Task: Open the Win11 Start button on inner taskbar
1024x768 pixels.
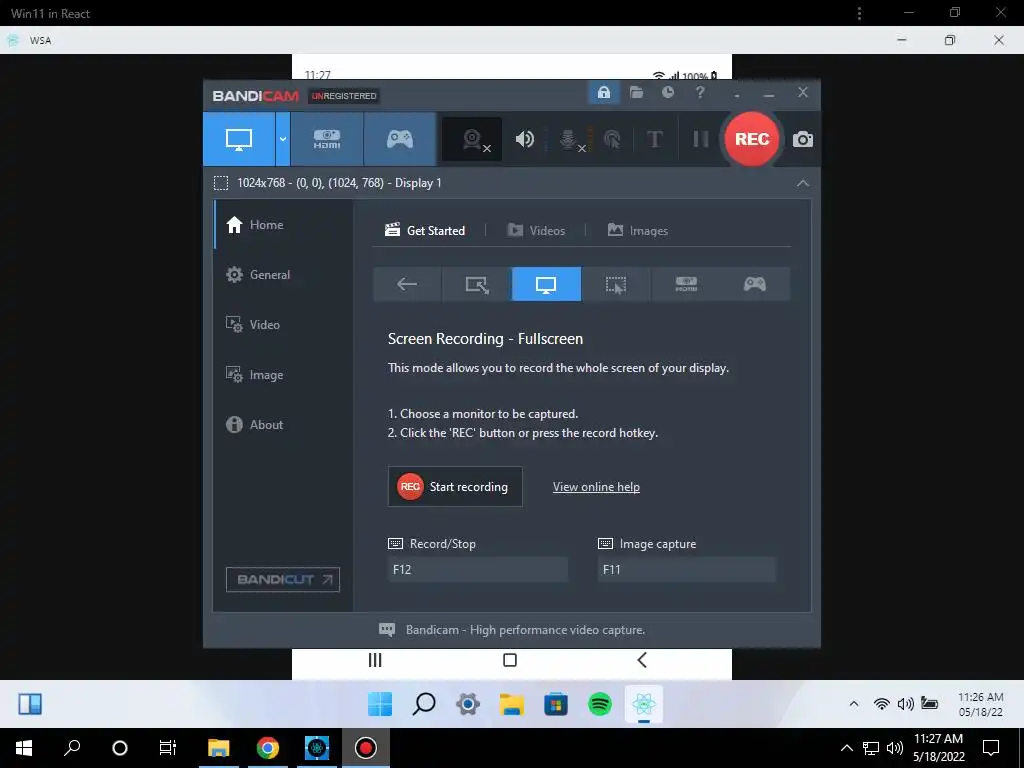Action: pyautogui.click(x=380, y=704)
